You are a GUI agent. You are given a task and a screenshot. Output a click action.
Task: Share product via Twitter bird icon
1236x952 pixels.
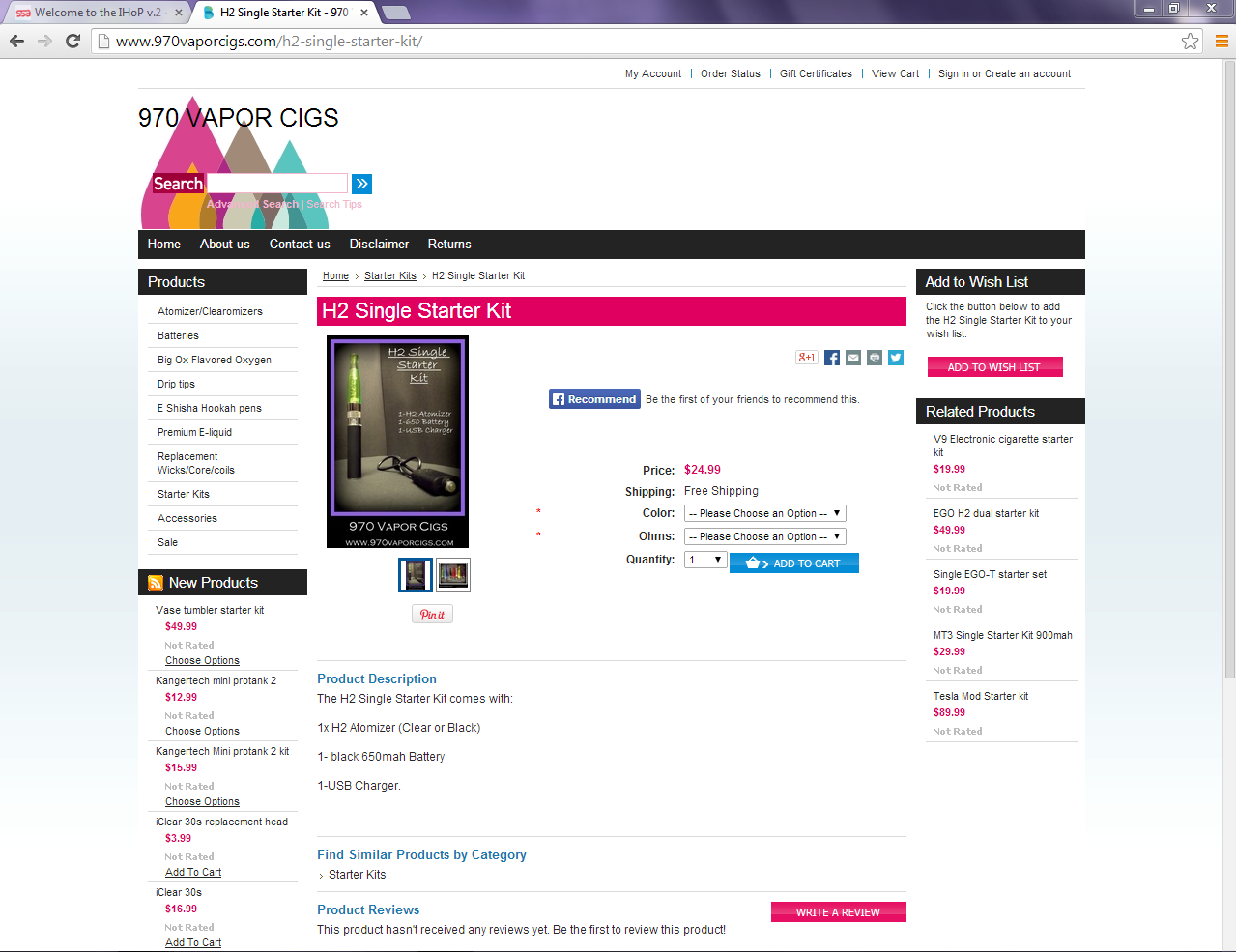[x=896, y=358]
